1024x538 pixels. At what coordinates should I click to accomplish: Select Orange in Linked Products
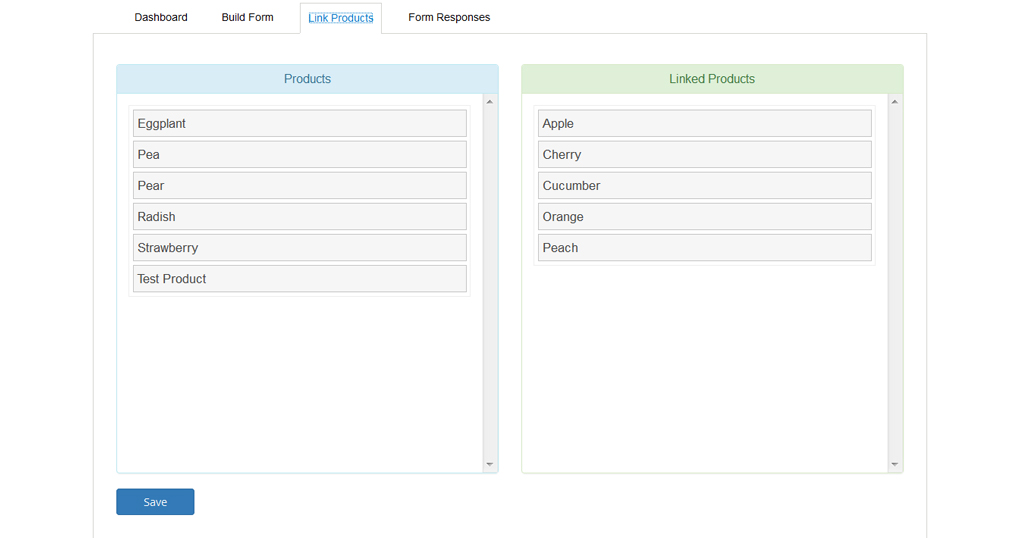click(x=705, y=217)
